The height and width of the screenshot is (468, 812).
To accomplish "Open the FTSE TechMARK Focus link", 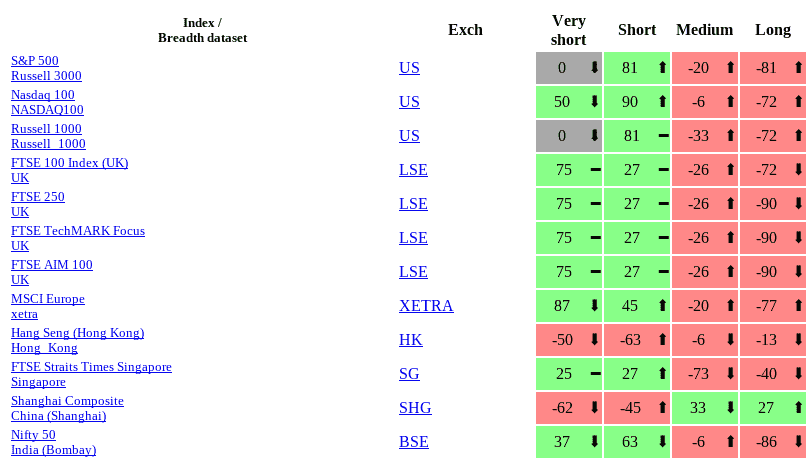I will [x=78, y=231].
